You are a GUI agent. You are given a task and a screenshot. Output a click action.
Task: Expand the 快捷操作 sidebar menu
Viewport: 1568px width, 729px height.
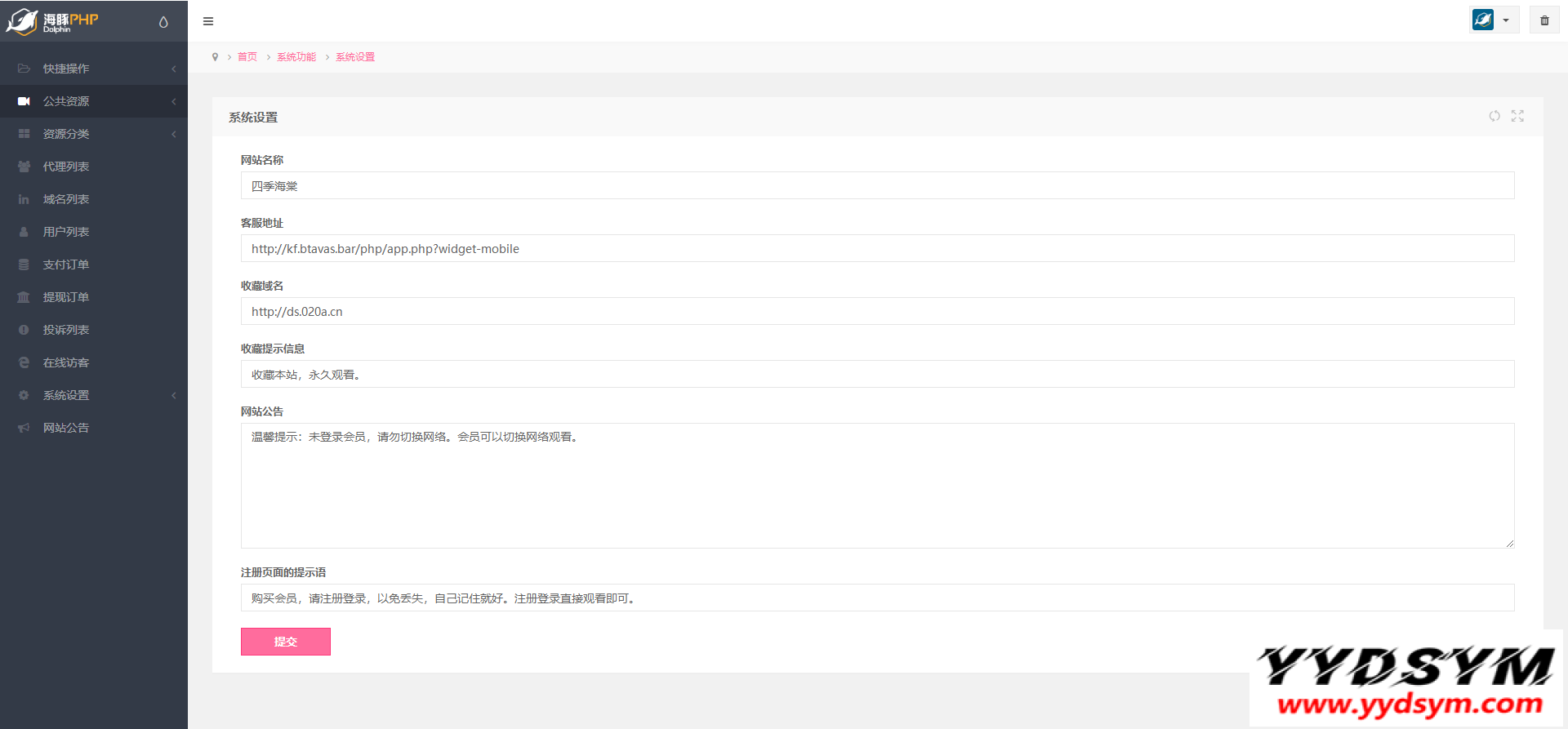pyautogui.click(x=94, y=69)
